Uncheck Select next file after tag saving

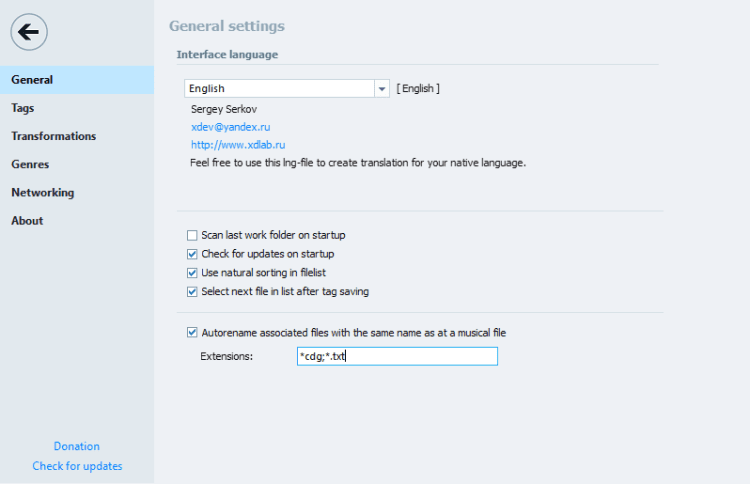[192, 291]
